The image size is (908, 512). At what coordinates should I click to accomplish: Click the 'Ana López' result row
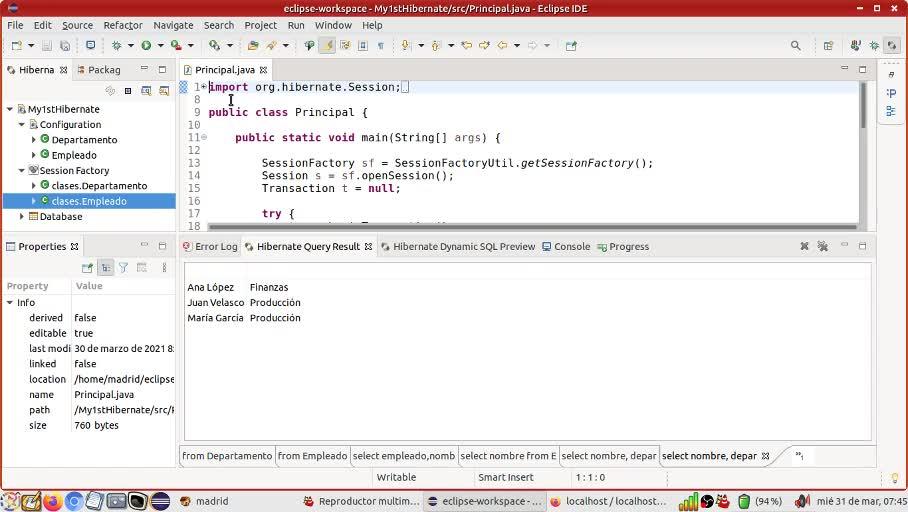point(210,287)
